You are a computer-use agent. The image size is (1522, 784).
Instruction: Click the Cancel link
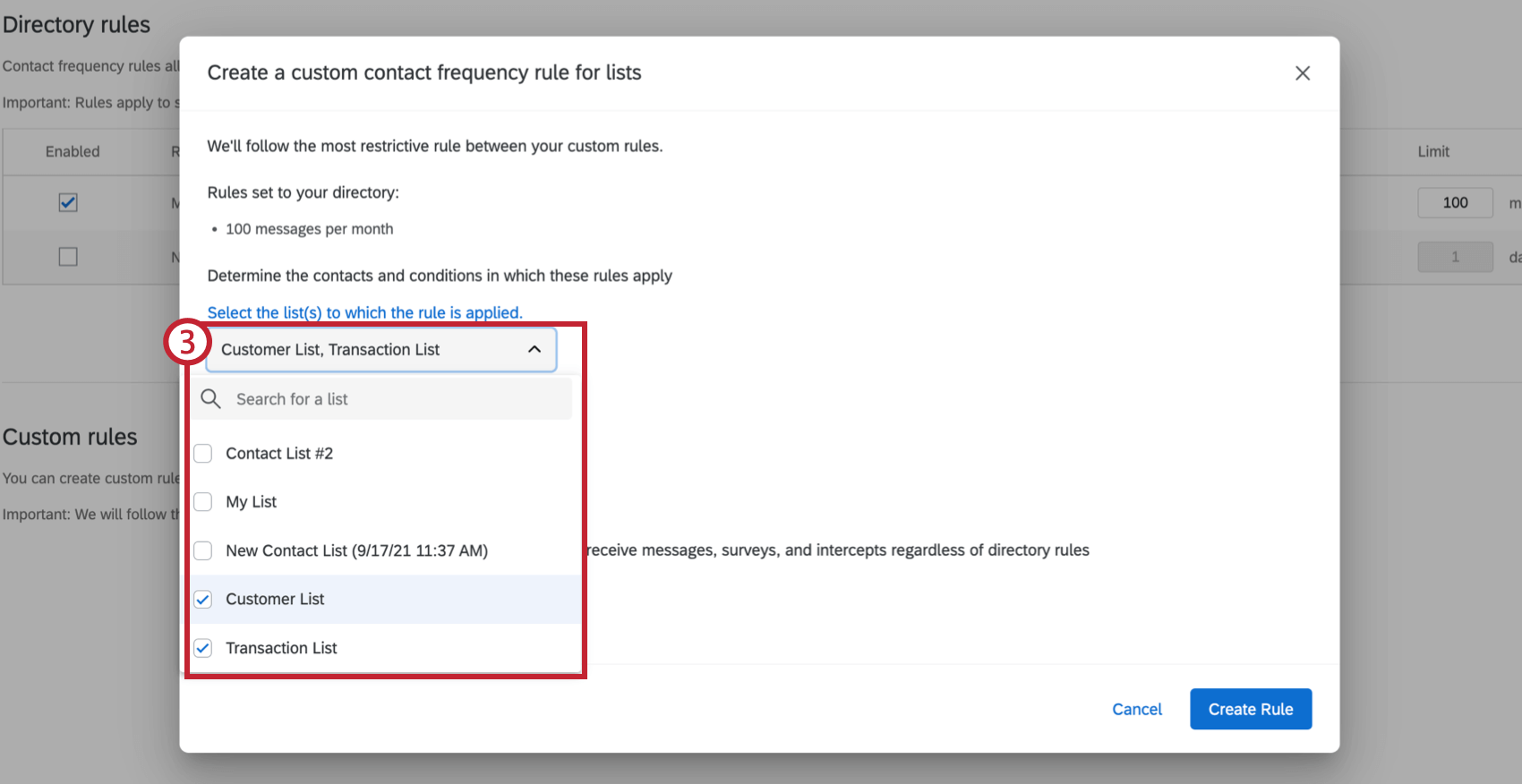point(1136,709)
